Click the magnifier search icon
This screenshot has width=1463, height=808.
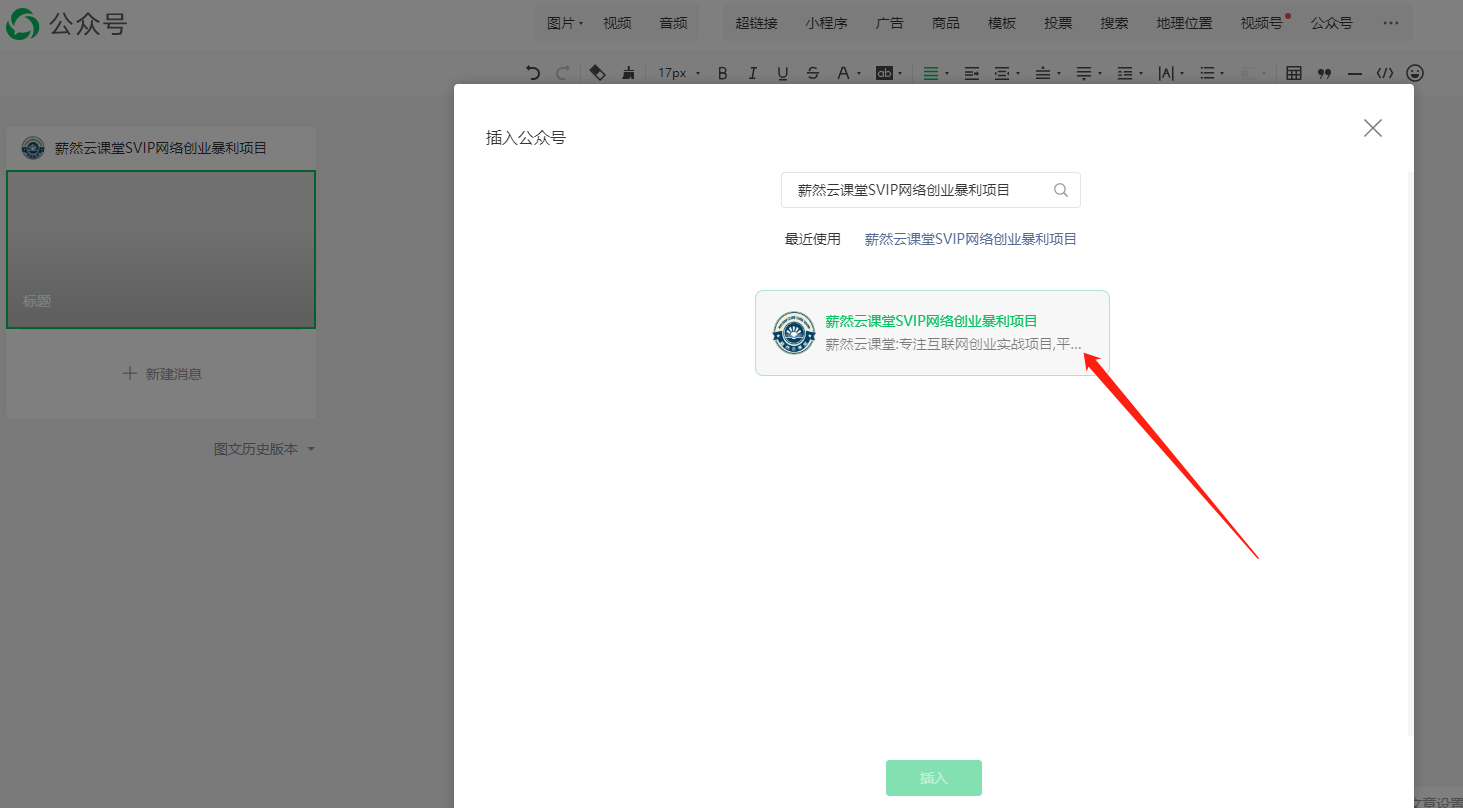click(1061, 190)
